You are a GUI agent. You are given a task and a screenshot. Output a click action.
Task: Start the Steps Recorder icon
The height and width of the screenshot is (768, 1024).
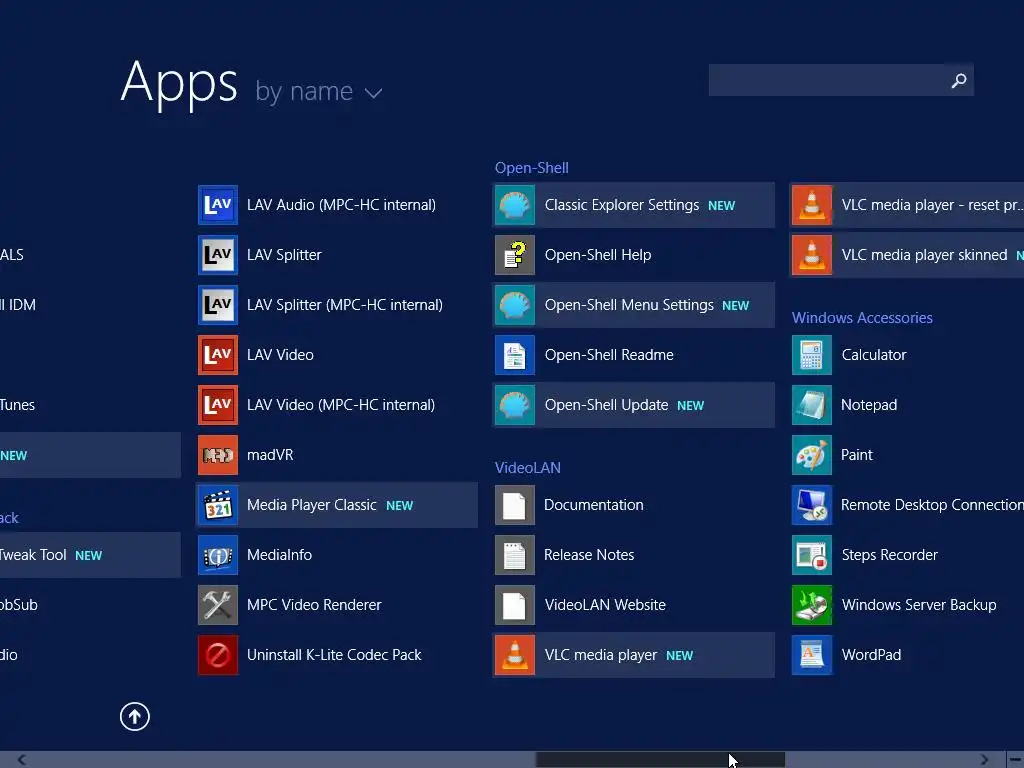[812, 555]
